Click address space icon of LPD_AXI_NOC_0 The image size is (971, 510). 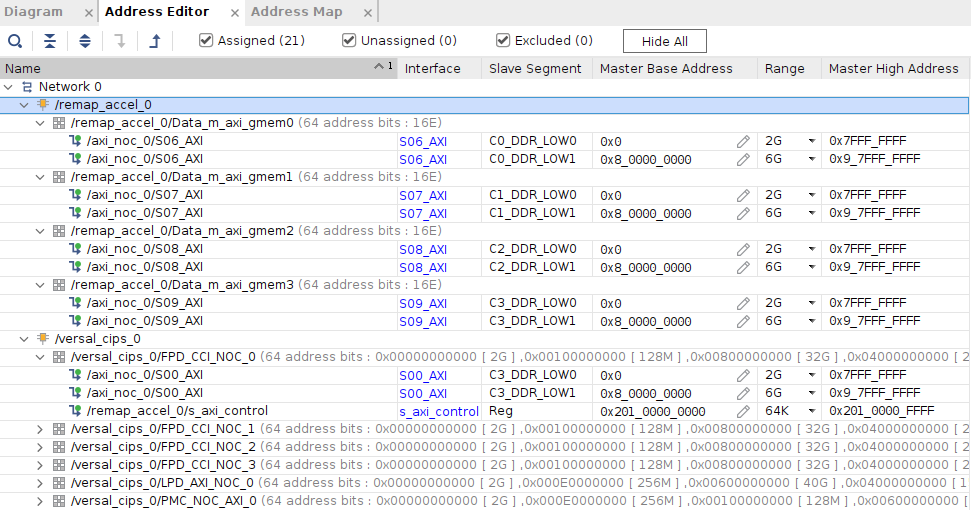[59, 482]
